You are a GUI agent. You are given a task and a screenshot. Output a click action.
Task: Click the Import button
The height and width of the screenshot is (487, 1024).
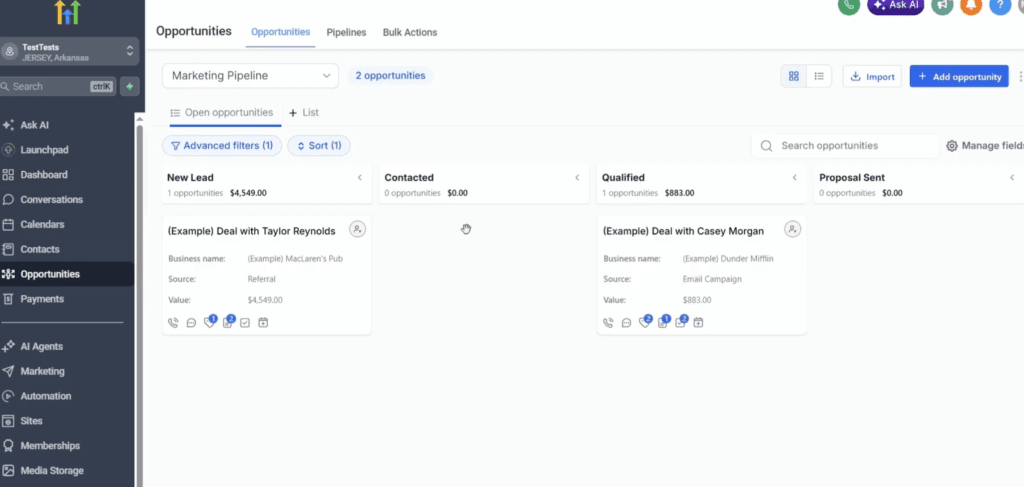pos(872,76)
